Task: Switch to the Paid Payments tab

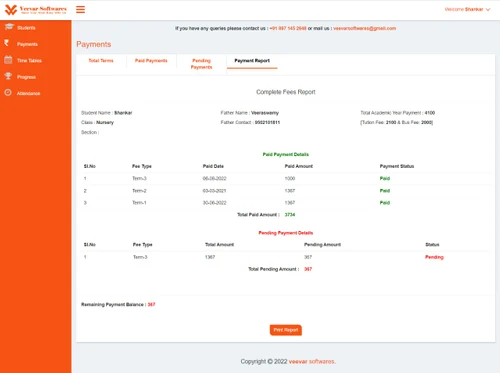Action: click(151, 61)
